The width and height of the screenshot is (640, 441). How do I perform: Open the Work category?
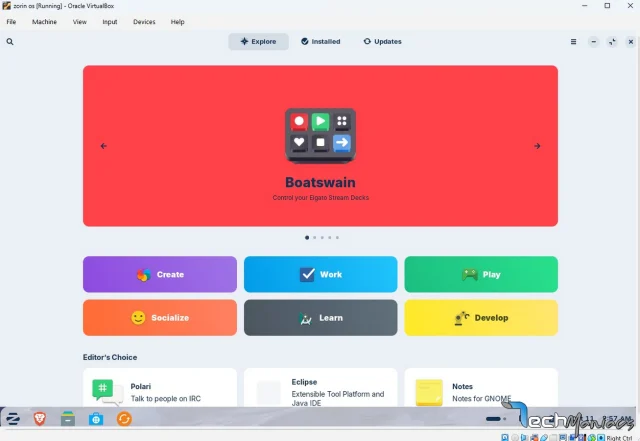pos(320,274)
